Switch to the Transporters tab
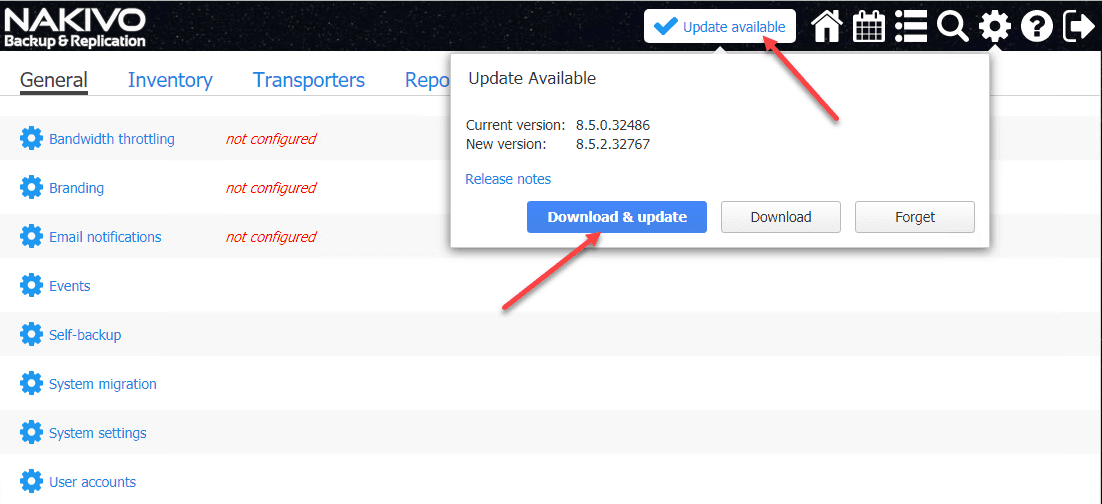 tap(309, 80)
